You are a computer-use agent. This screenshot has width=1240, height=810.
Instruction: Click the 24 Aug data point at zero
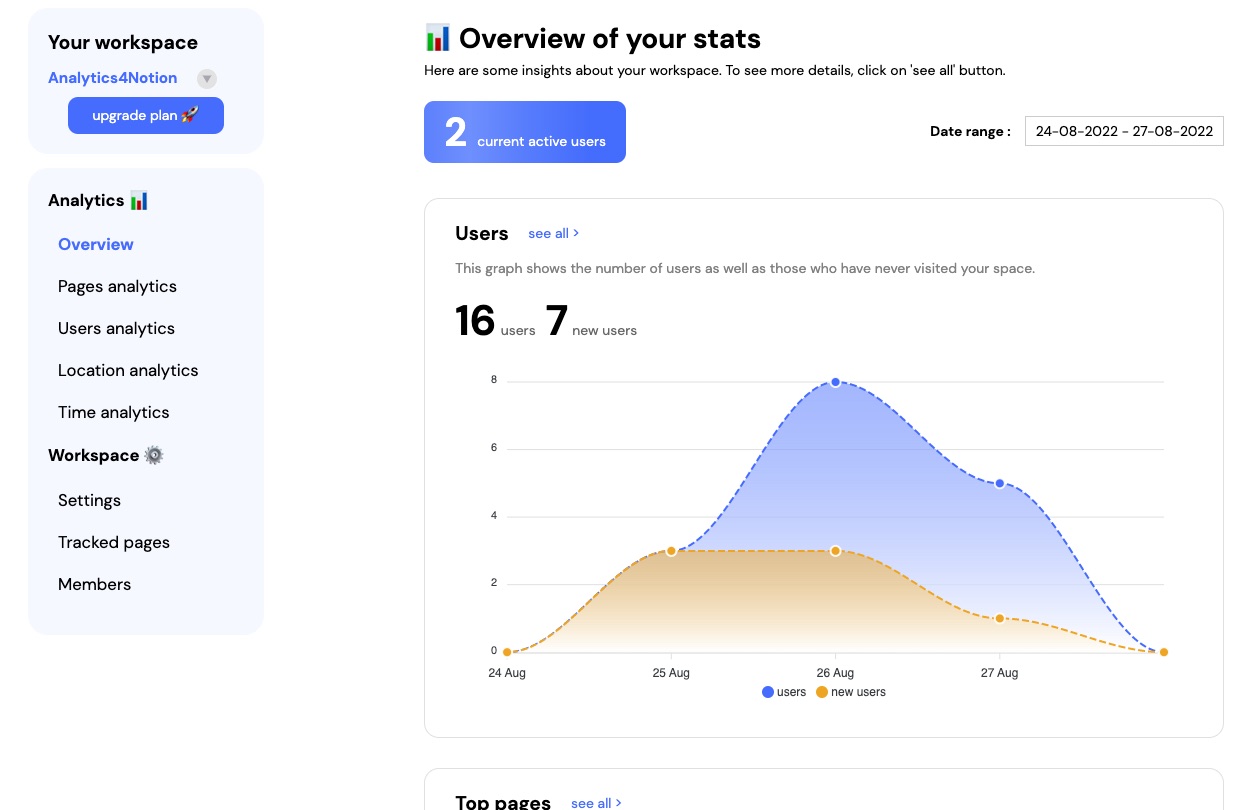507,652
